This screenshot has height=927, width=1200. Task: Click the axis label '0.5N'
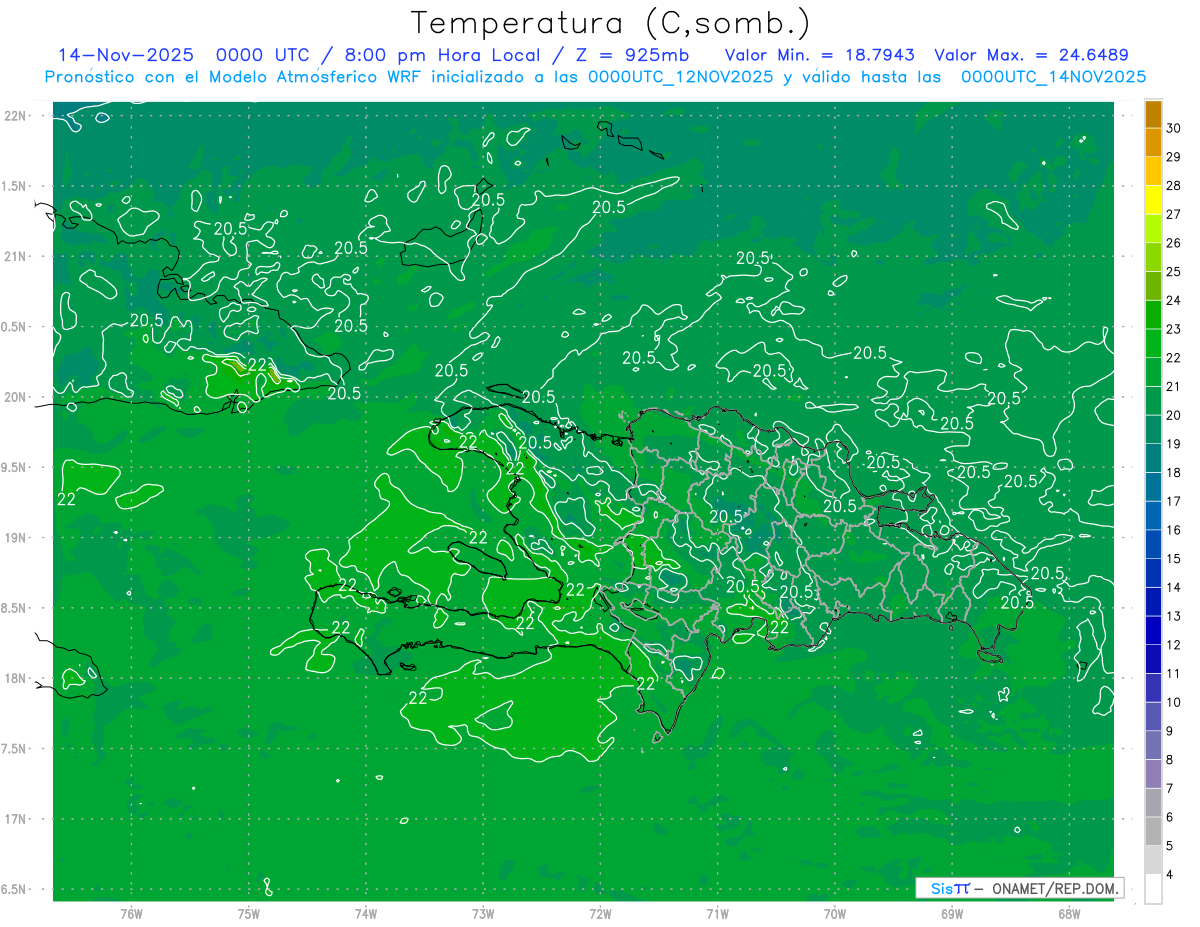(14, 327)
